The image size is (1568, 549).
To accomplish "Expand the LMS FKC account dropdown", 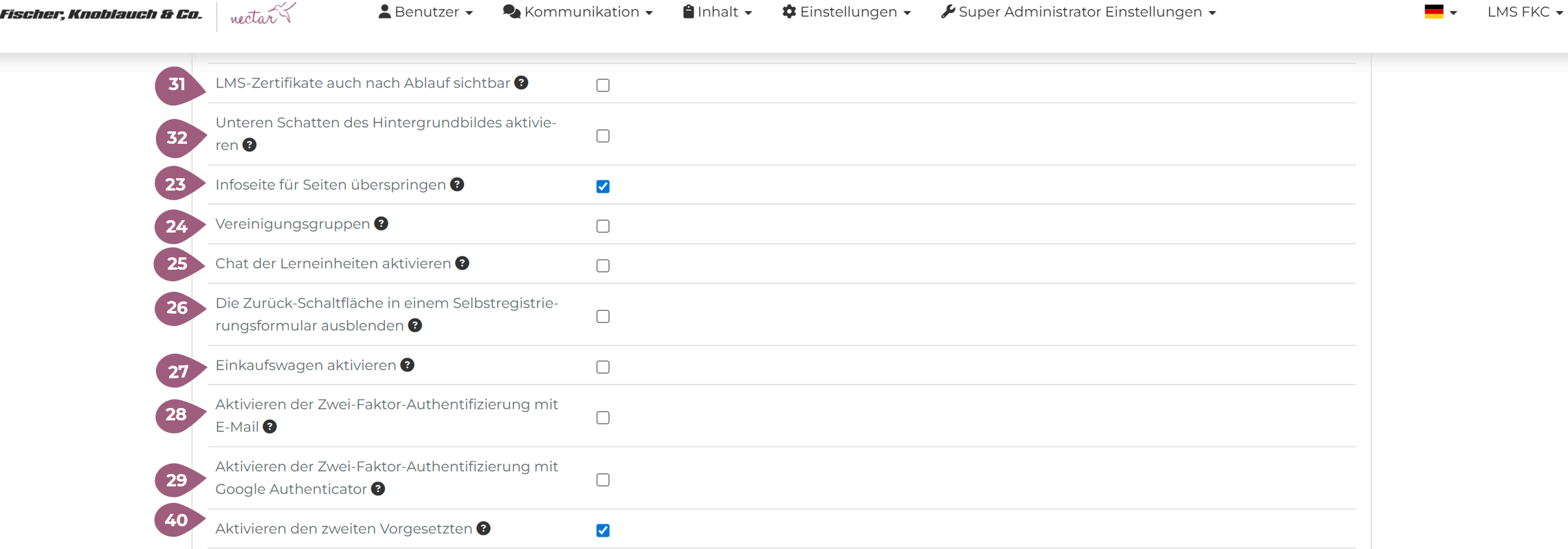I will [1525, 12].
